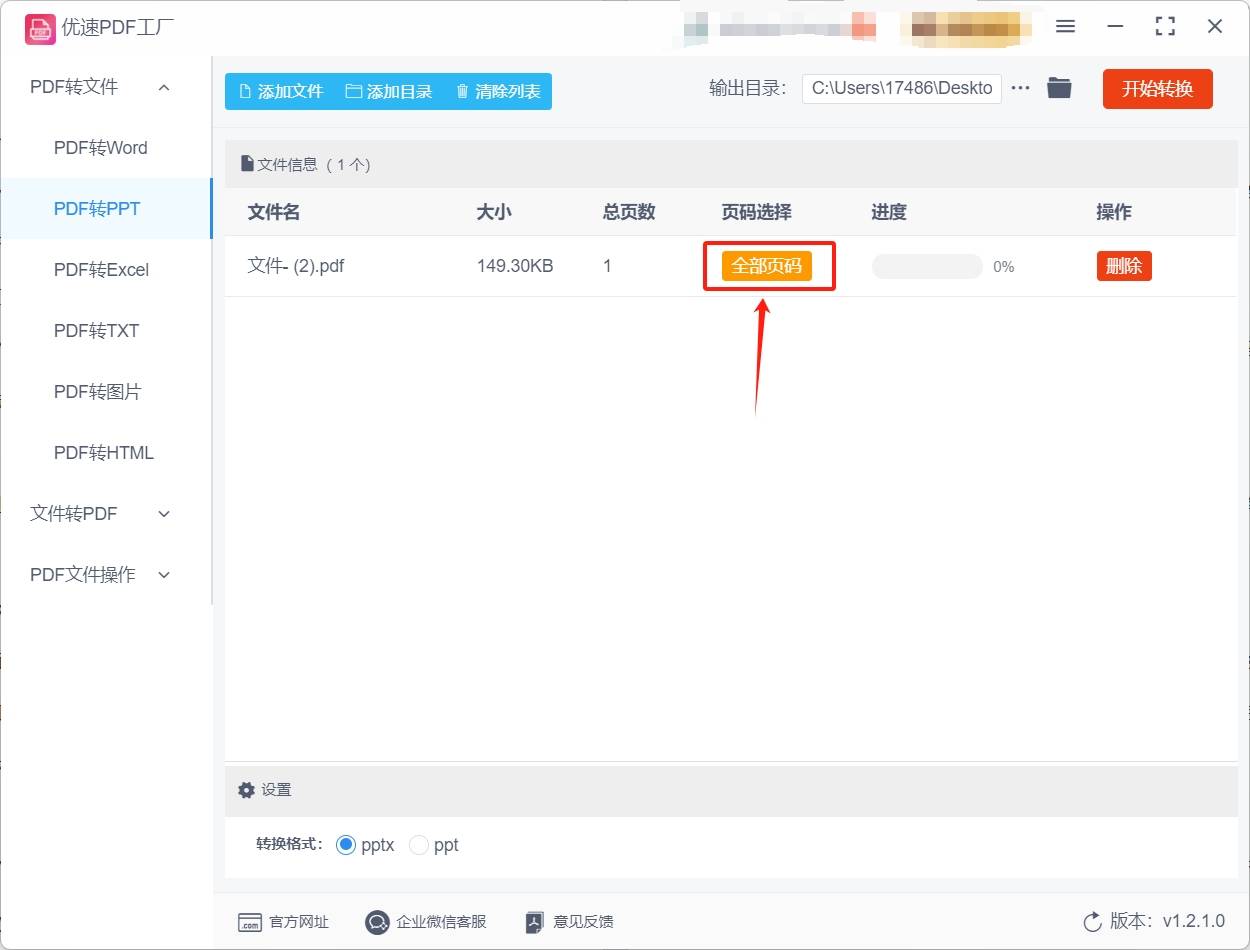This screenshot has height=950, width=1250.
Task: Click the 149.30KB size cell
Action: pyautogui.click(x=515, y=266)
